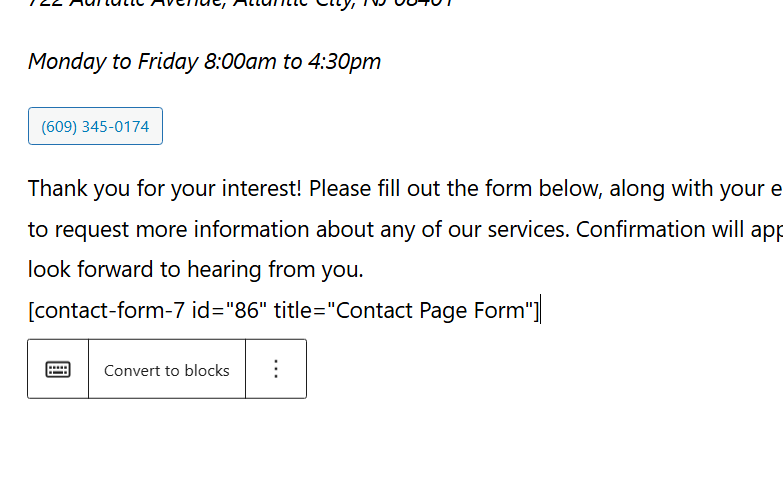Click the Classic block keyboard icon
Image resolution: width=783 pixels, height=496 pixels.
tap(58, 369)
